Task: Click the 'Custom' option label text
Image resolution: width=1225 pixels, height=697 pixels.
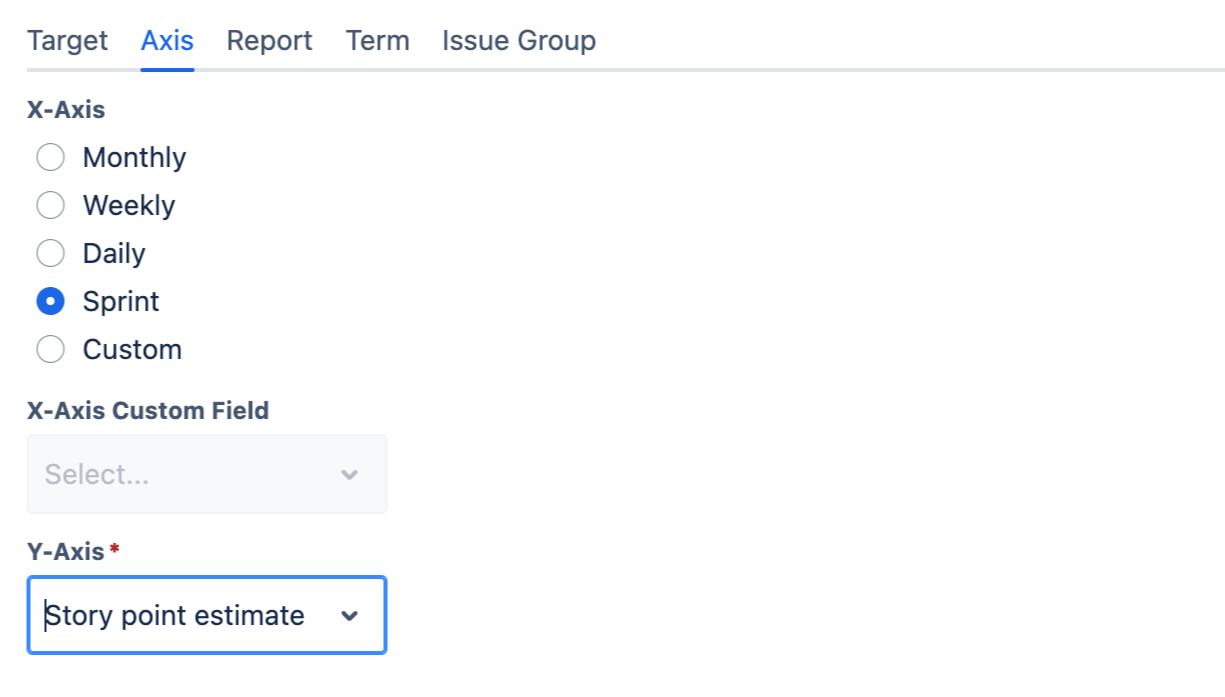Action: [132, 350]
